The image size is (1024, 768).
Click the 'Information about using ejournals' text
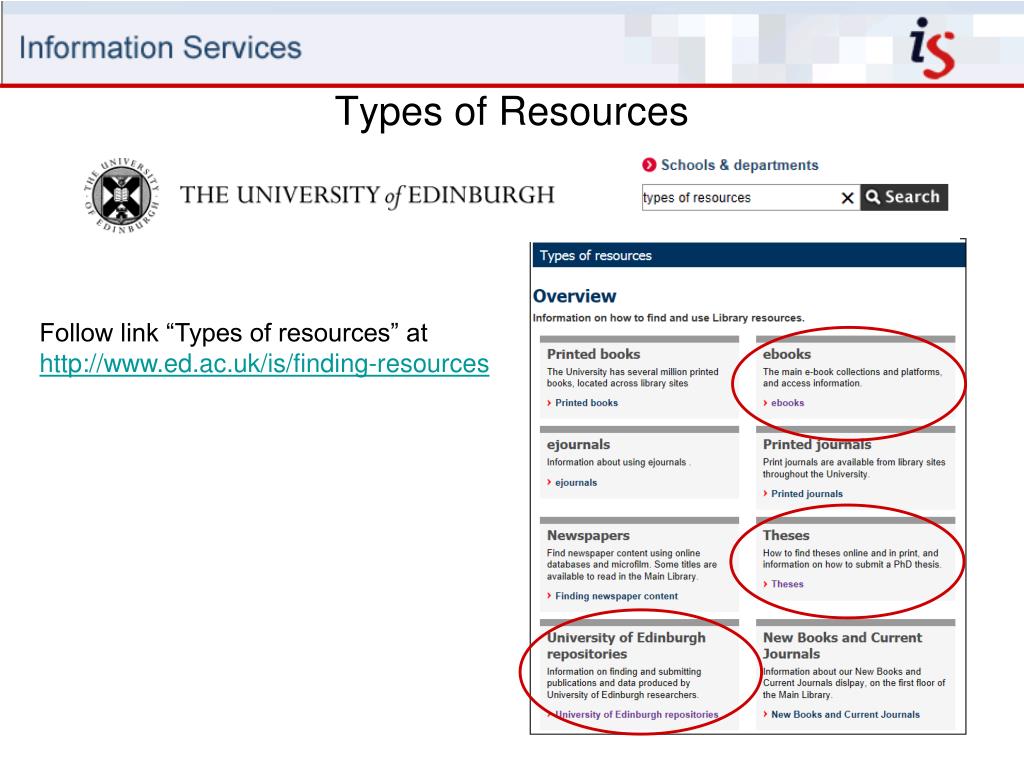click(616, 462)
